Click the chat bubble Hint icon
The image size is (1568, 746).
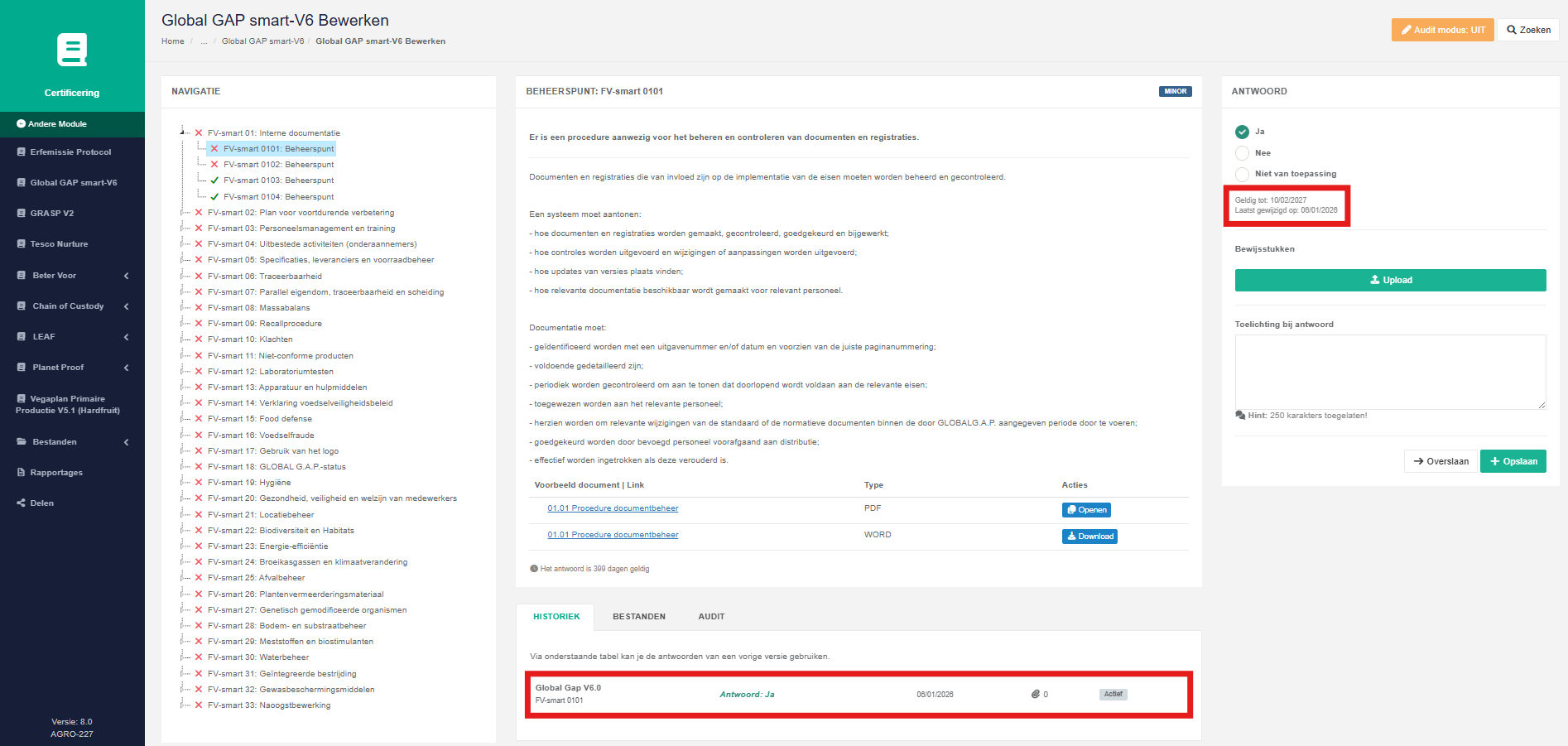tap(1240, 416)
